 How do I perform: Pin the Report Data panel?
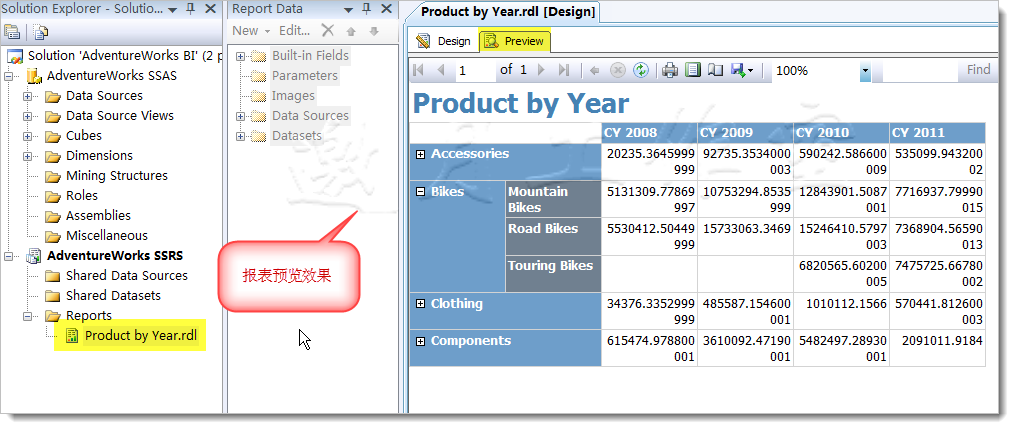[366, 9]
